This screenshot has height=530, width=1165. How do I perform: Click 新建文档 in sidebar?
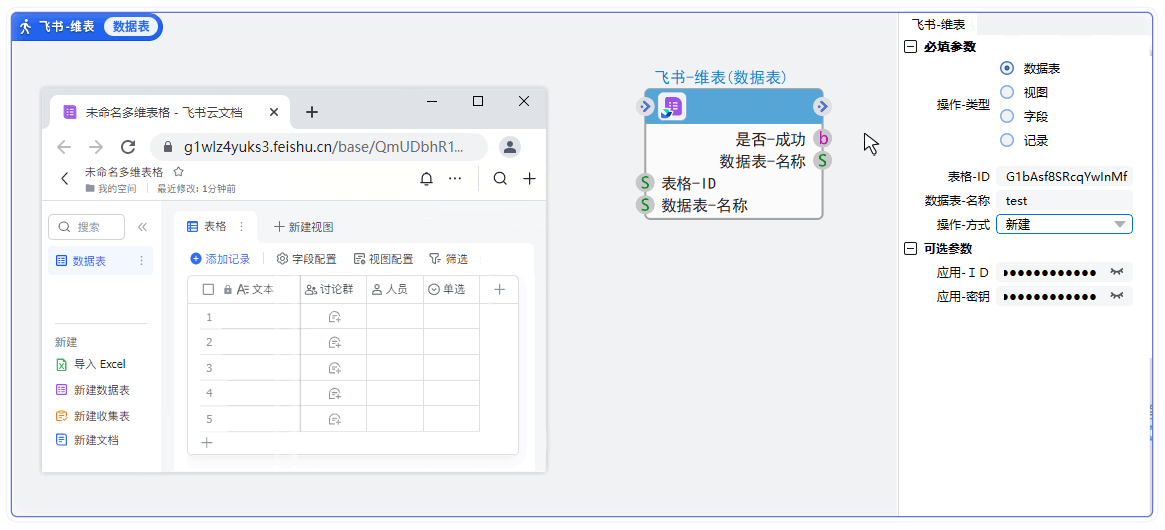click(x=88, y=440)
